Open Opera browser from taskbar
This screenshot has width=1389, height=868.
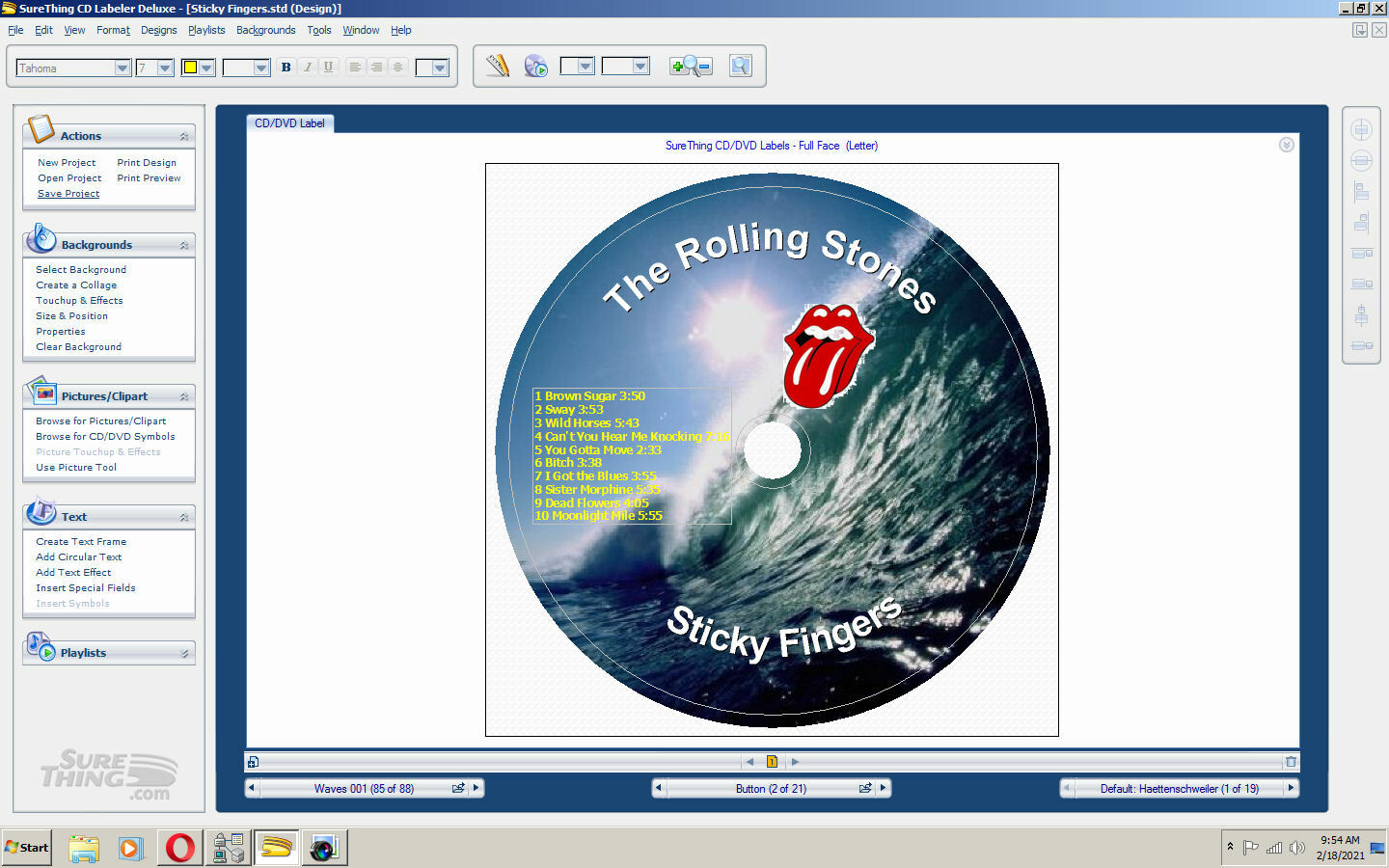[179, 848]
